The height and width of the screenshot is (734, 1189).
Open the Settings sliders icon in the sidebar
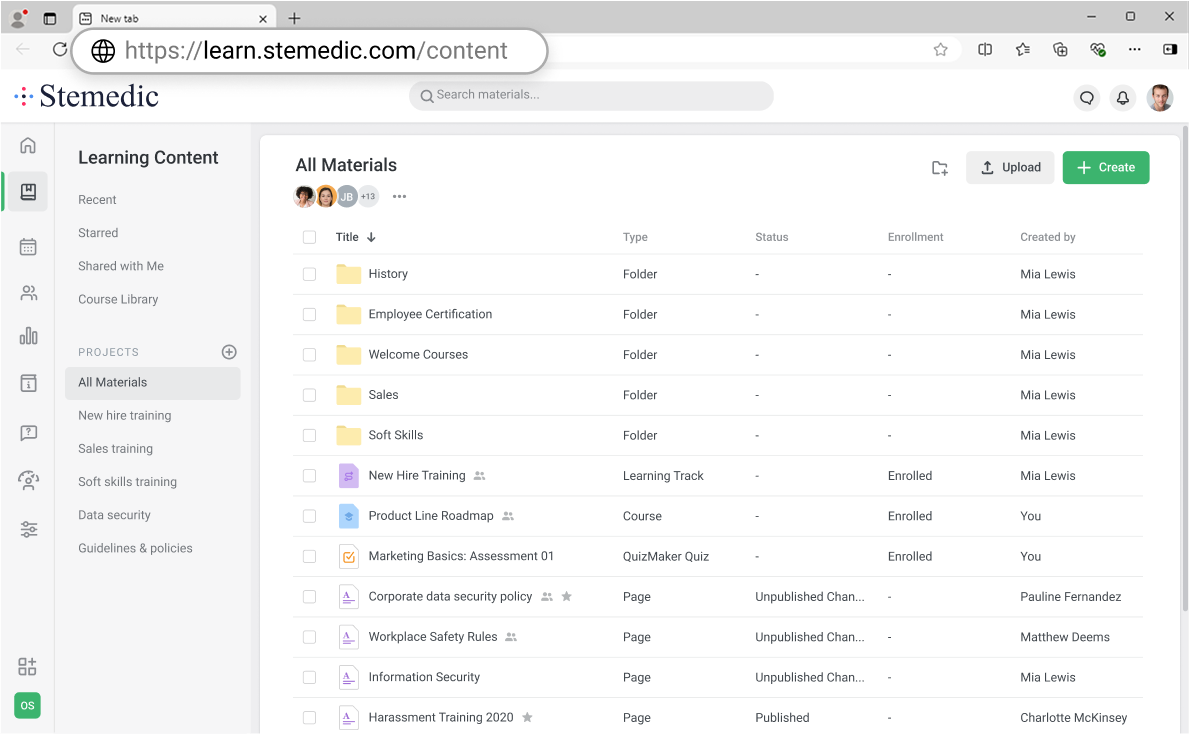point(27,529)
